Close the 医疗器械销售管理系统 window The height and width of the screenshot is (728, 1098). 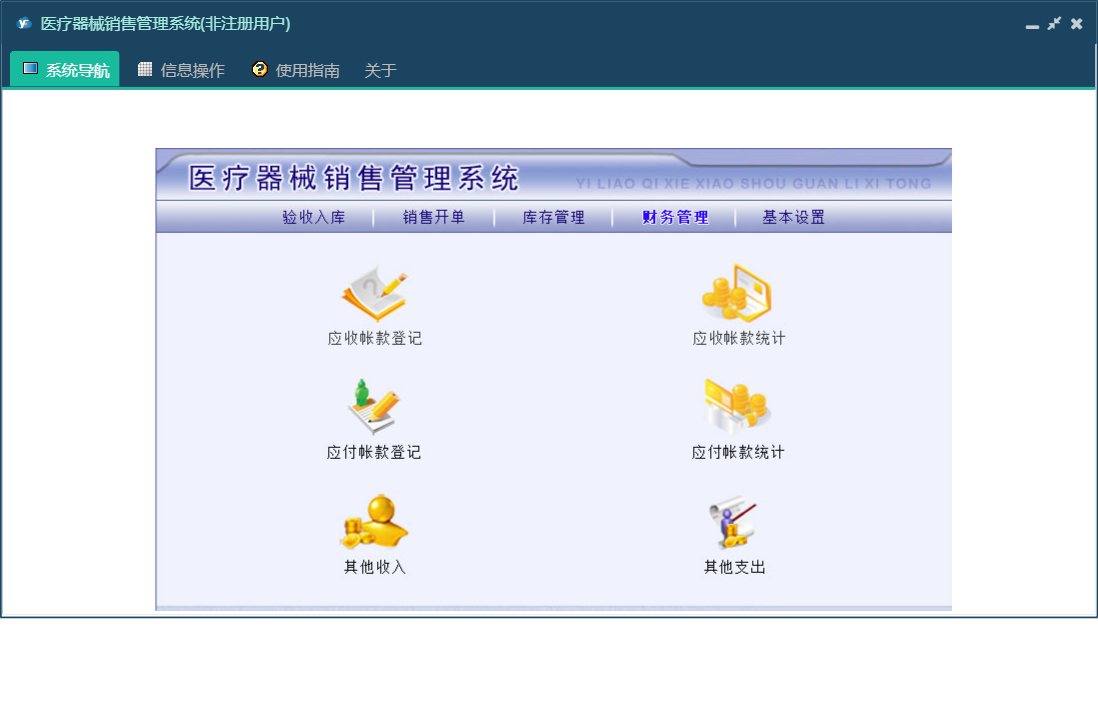[1077, 24]
